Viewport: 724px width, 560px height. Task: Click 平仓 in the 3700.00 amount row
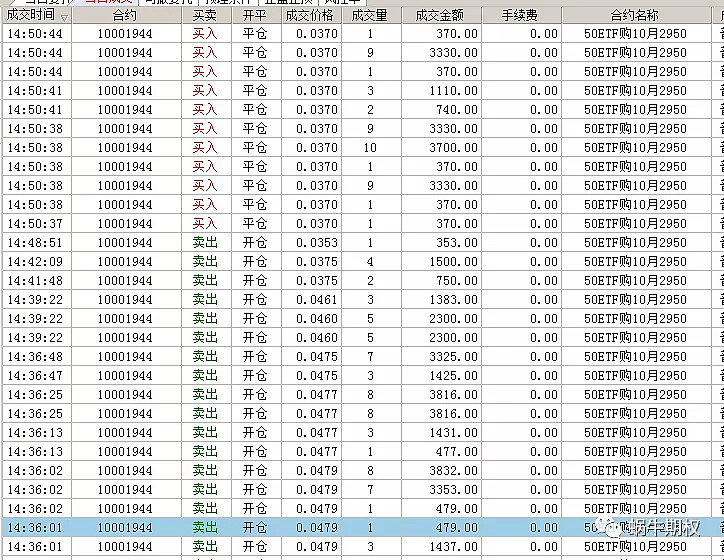[x=255, y=148]
